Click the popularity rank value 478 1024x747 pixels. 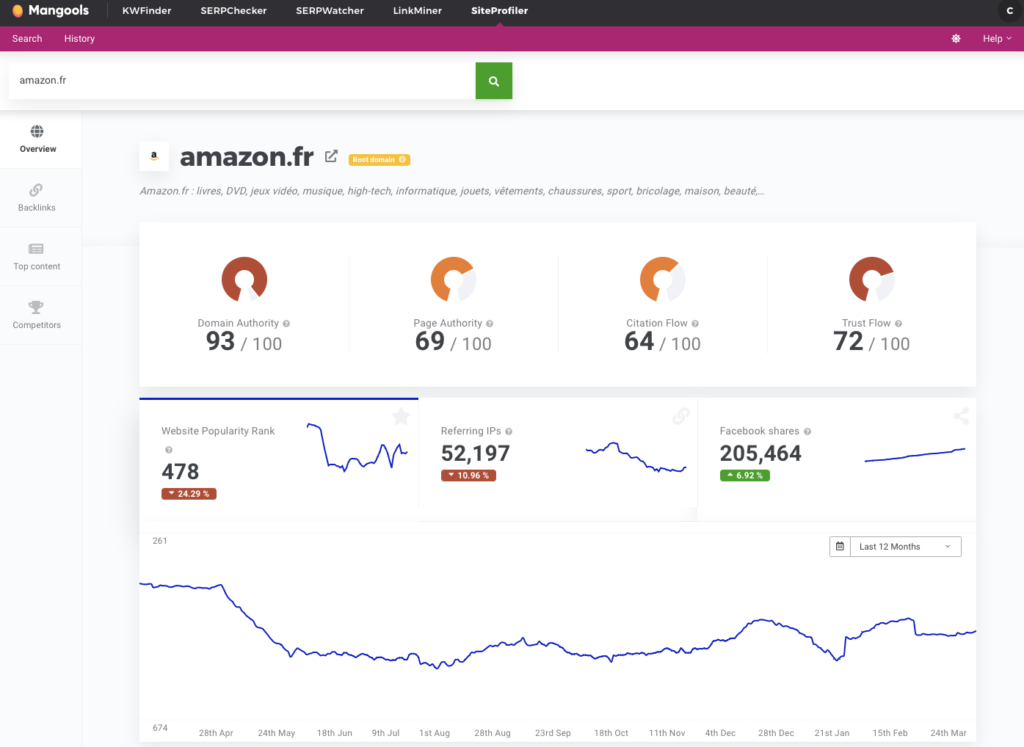click(180, 471)
